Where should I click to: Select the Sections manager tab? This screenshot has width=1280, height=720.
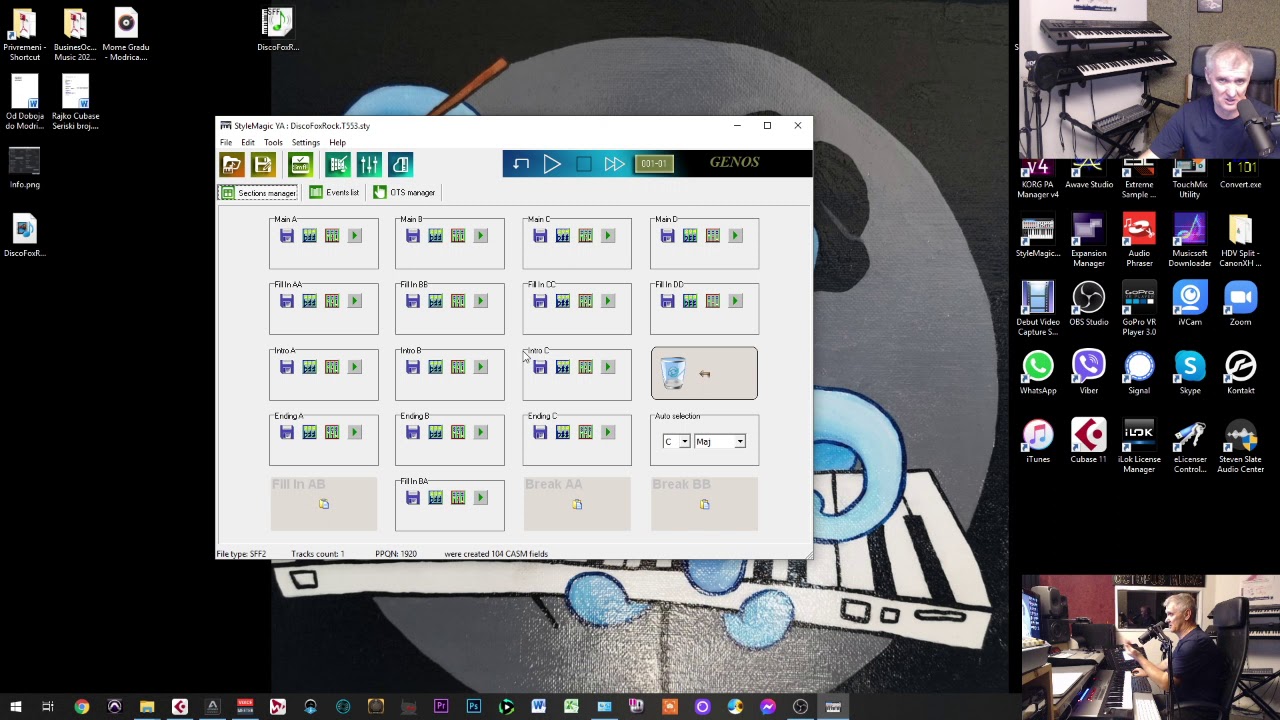click(258, 192)
